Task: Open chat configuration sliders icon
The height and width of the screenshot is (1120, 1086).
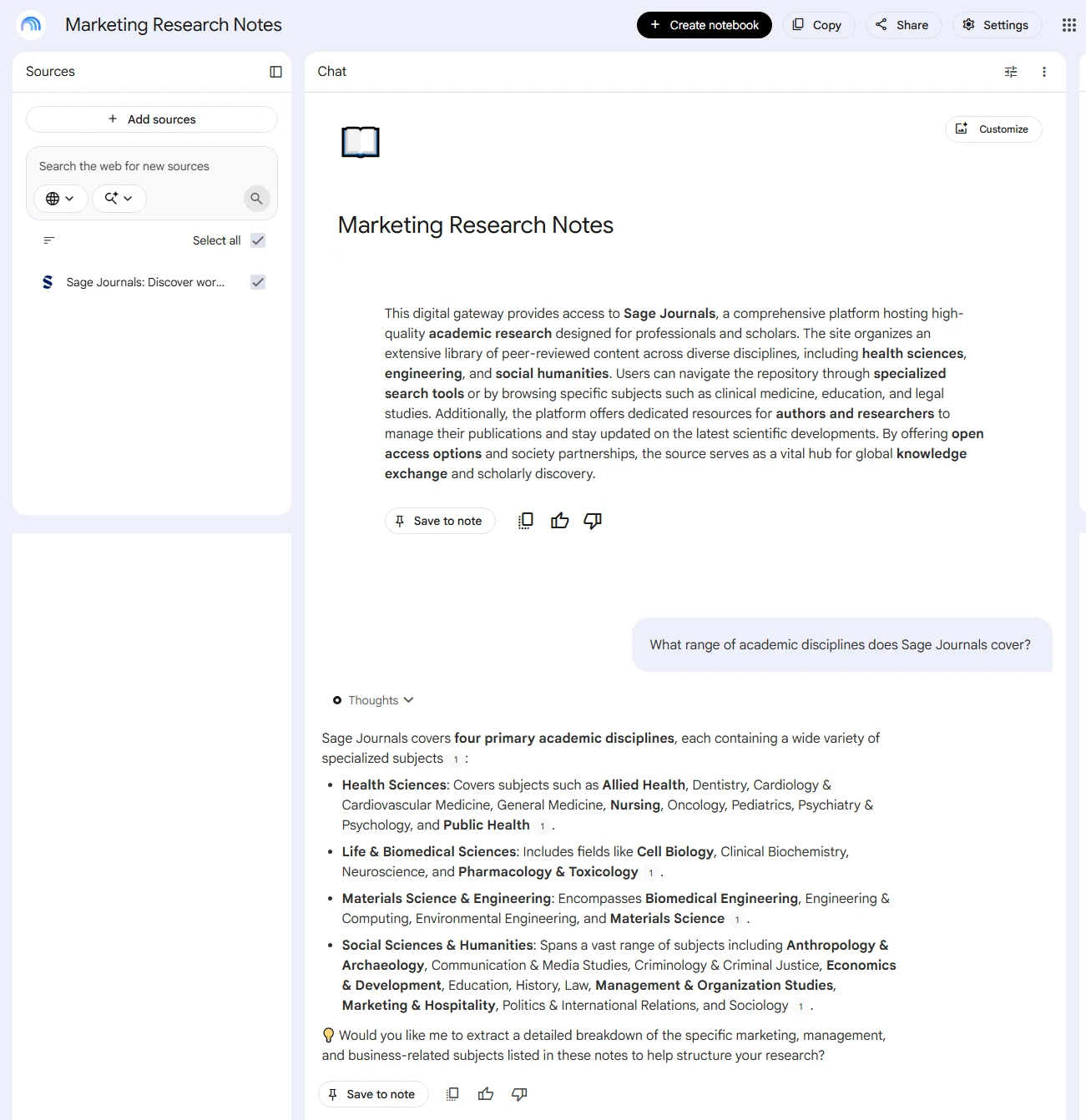Action: [1011, 72]
